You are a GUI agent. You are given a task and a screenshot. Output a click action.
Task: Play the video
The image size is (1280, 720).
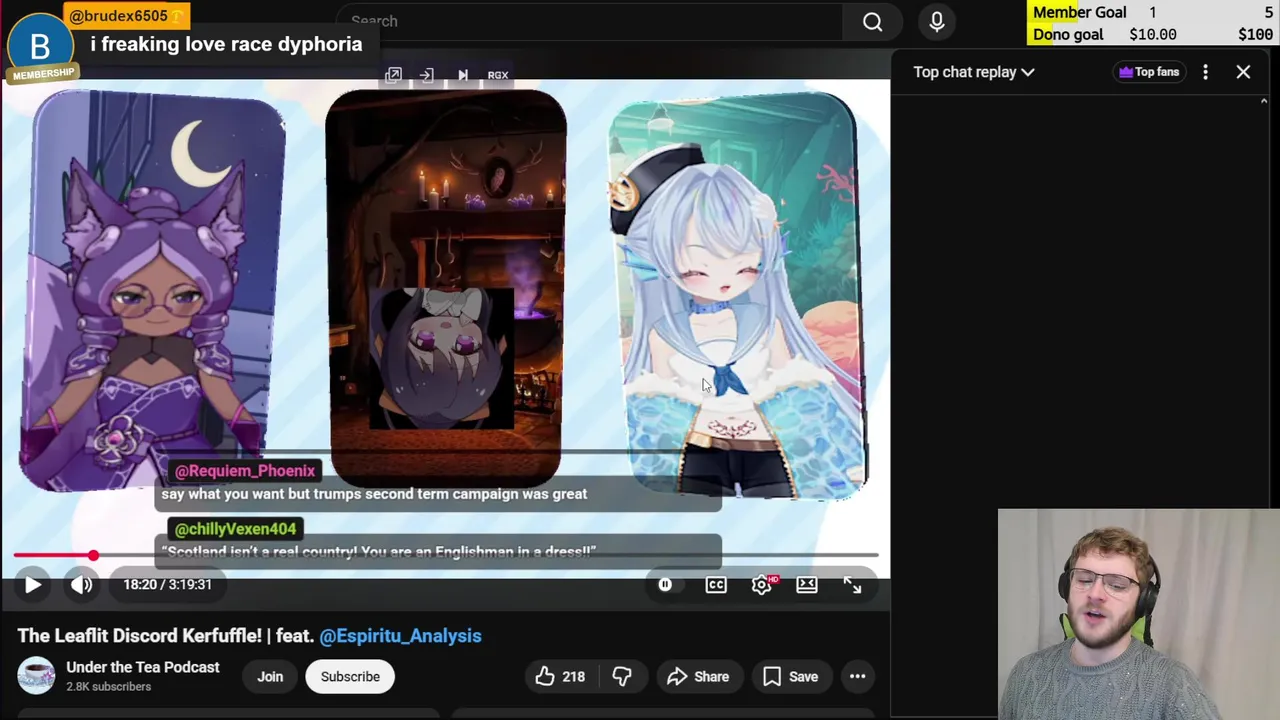[32, 585]
